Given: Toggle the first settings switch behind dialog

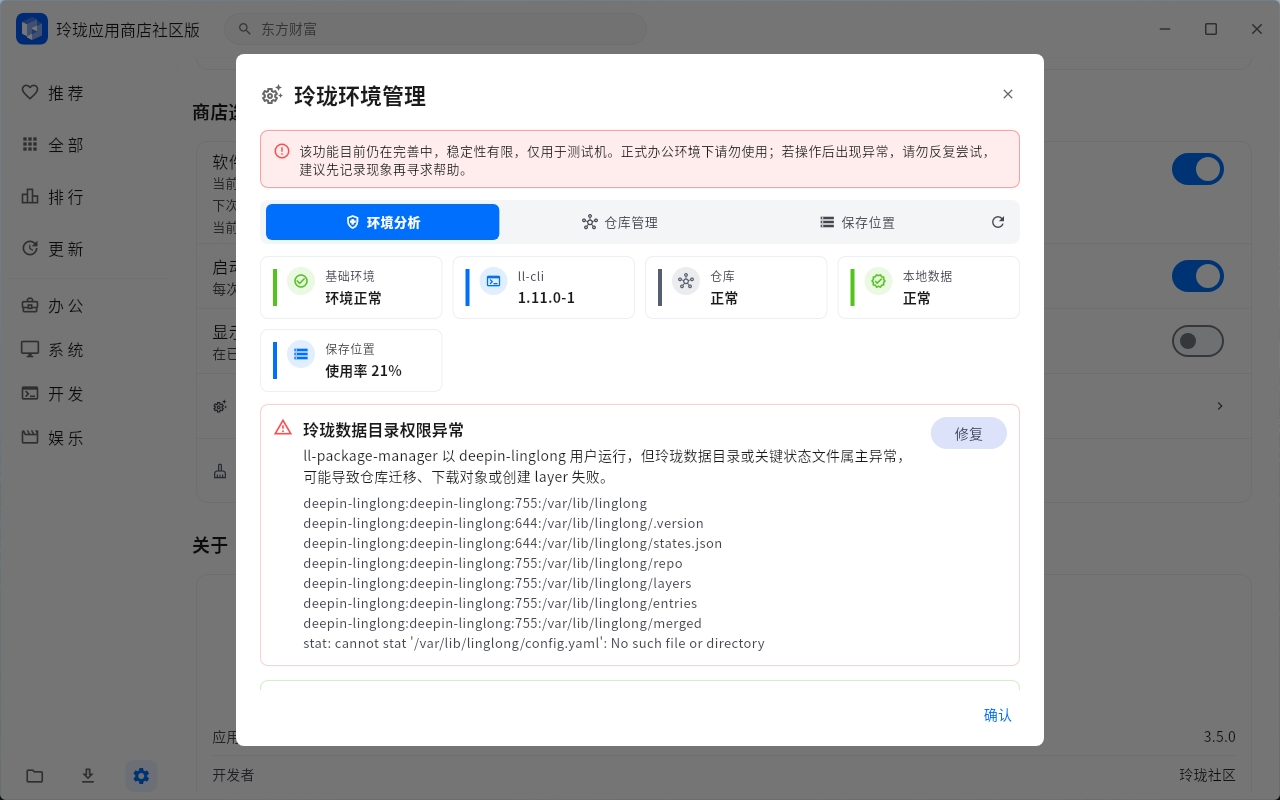Looking at the screenshot, I should point(1198,169).
